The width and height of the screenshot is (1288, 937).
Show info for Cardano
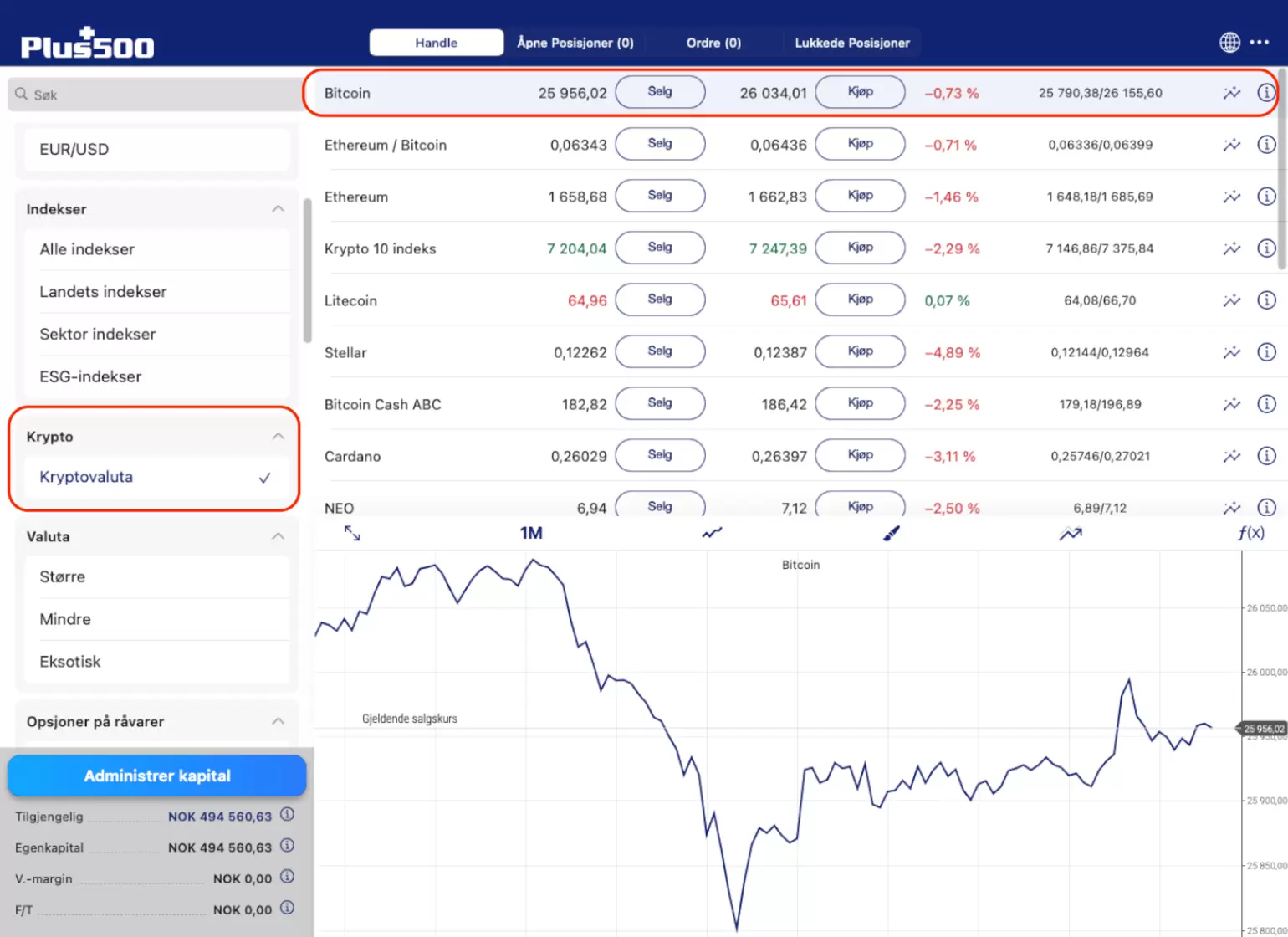[x=1266, y=456]
